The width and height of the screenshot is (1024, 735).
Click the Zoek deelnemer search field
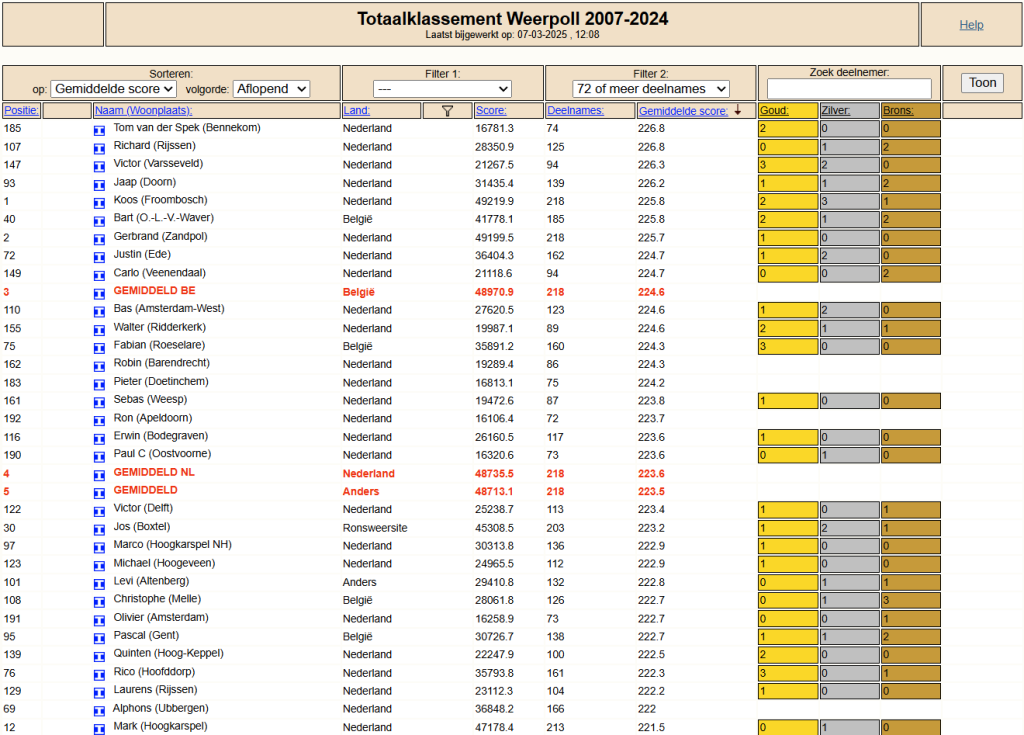[x=849, y=88]
